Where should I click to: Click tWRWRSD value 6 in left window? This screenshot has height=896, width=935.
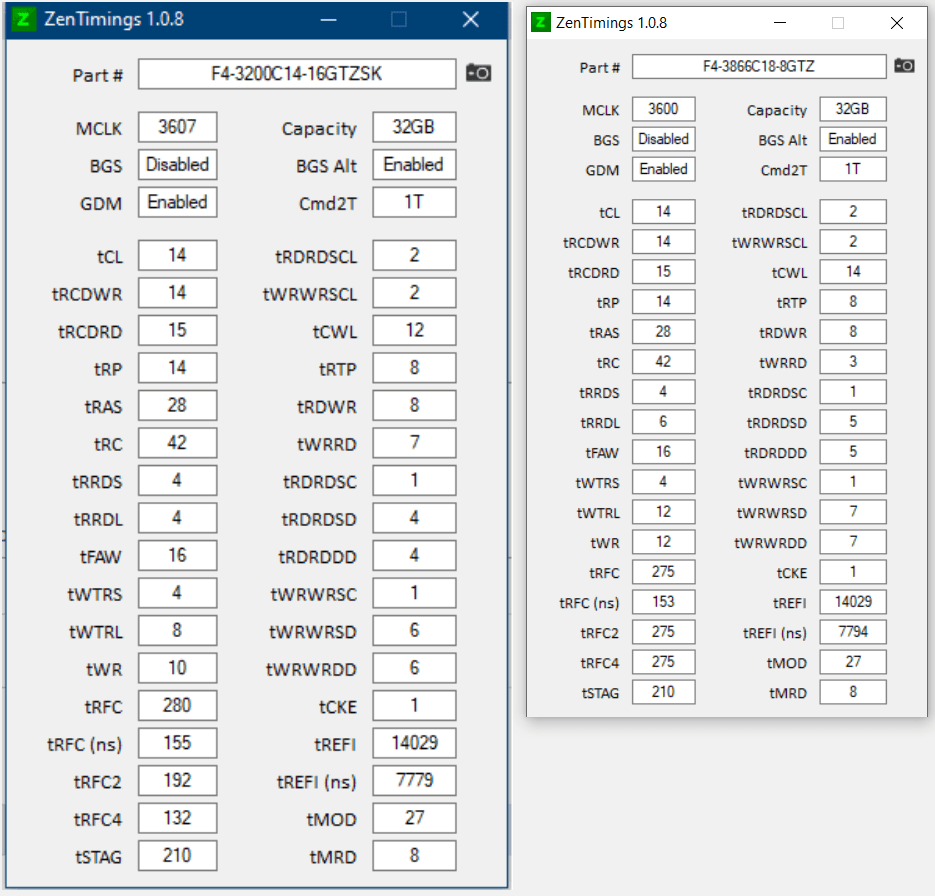pos(414,631)
